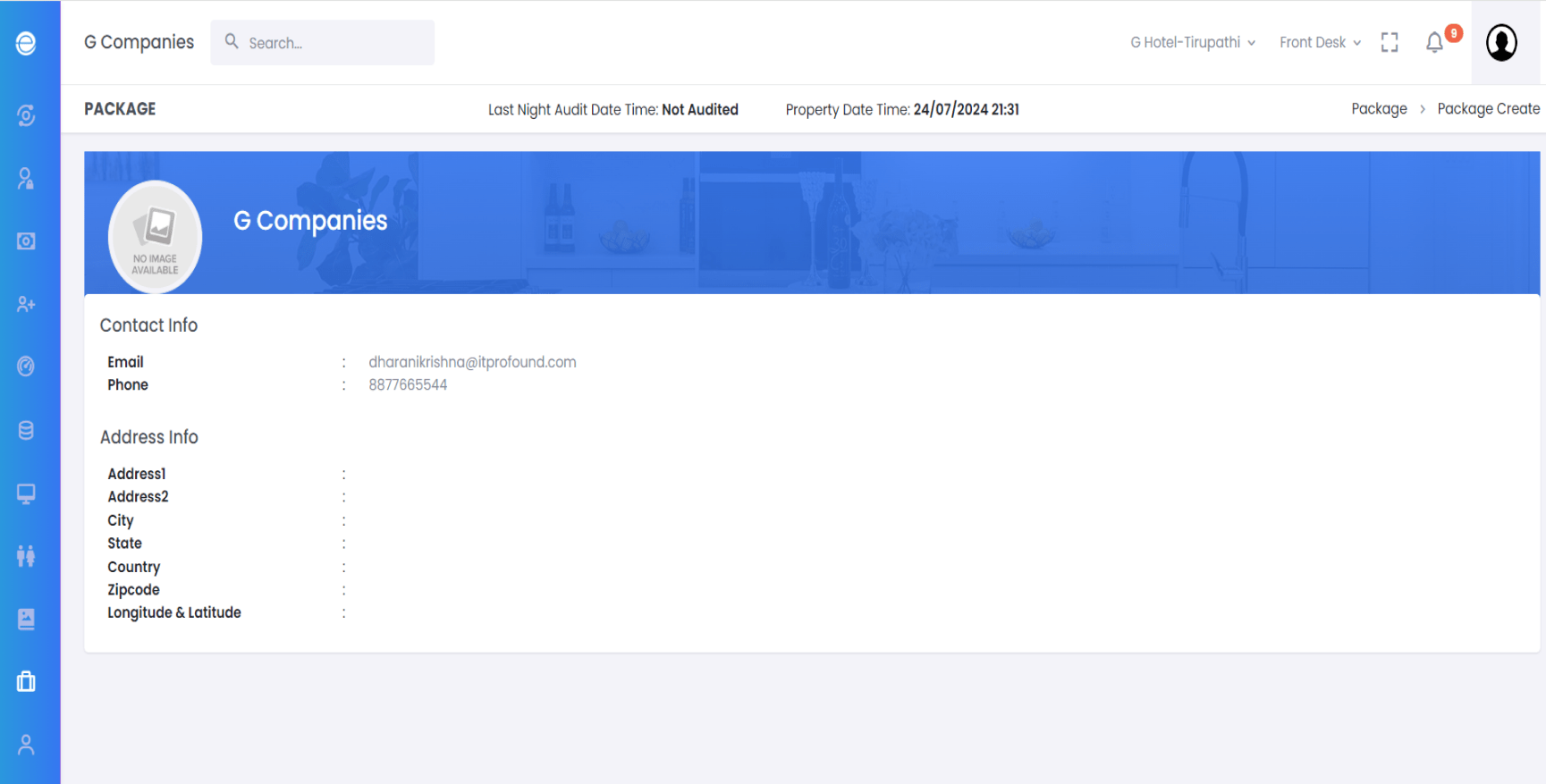Click the email dharanikrishna@itprofound.com
1546x784 pixels.
pos(472,362)
